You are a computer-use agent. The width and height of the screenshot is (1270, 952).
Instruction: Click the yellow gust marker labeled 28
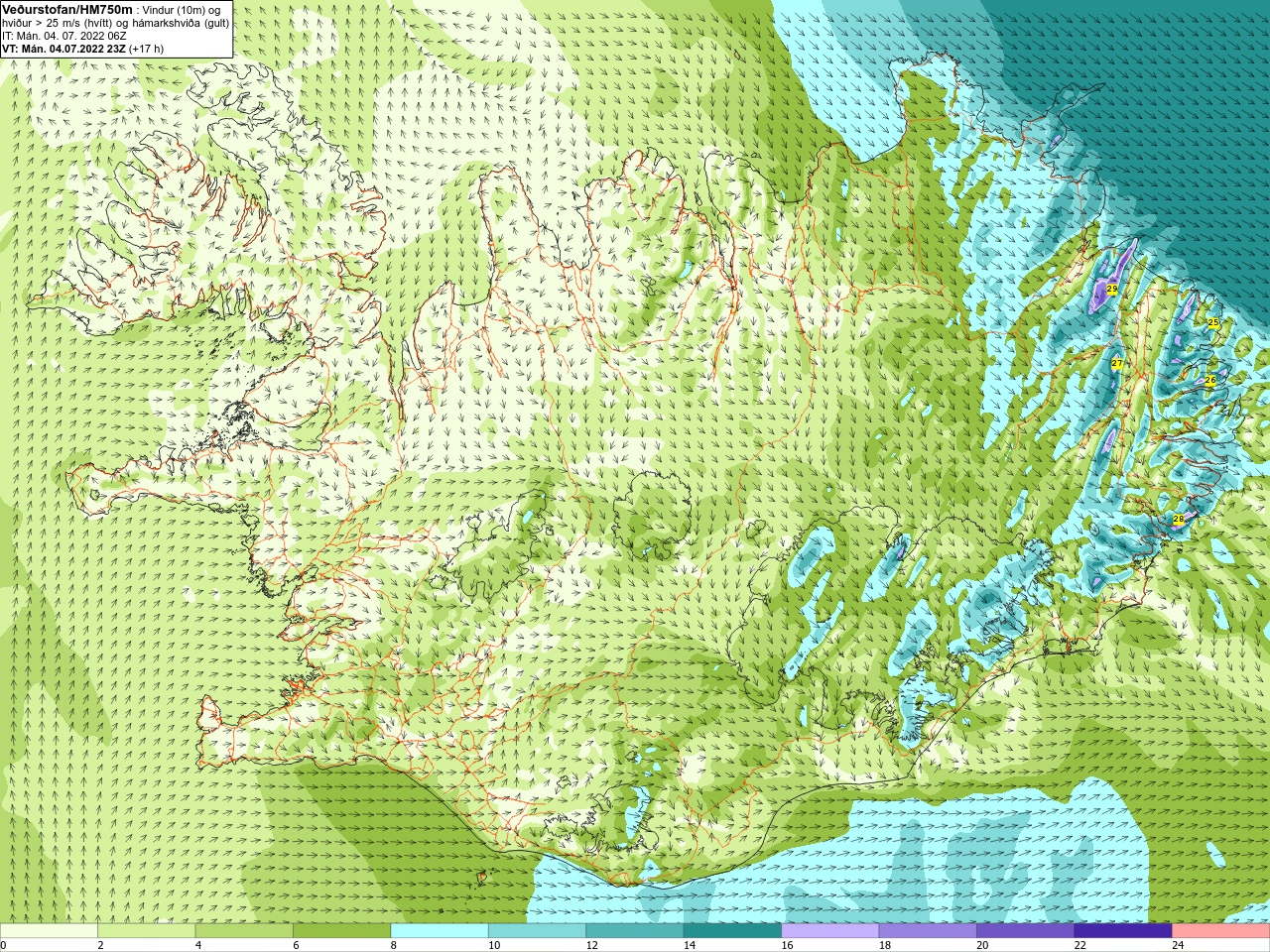pos(1178,519)
